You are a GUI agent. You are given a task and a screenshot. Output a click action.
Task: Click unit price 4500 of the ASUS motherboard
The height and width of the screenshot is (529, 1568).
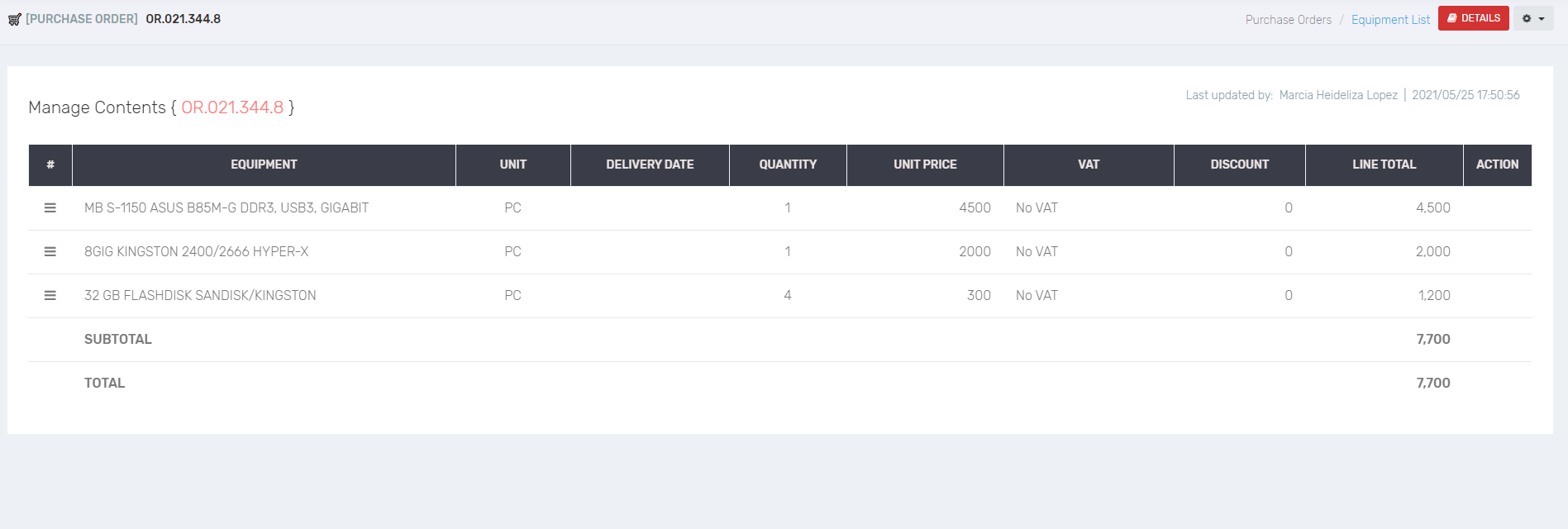(x=975, y=208)
